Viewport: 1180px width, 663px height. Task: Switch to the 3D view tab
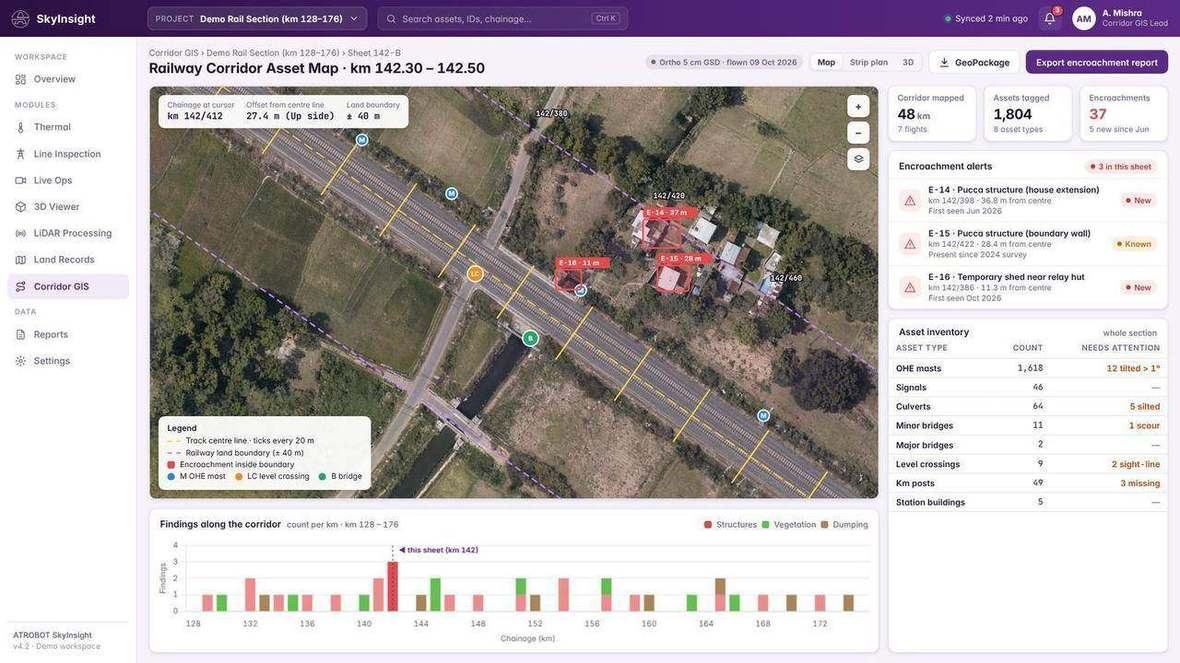coord(908,62)
